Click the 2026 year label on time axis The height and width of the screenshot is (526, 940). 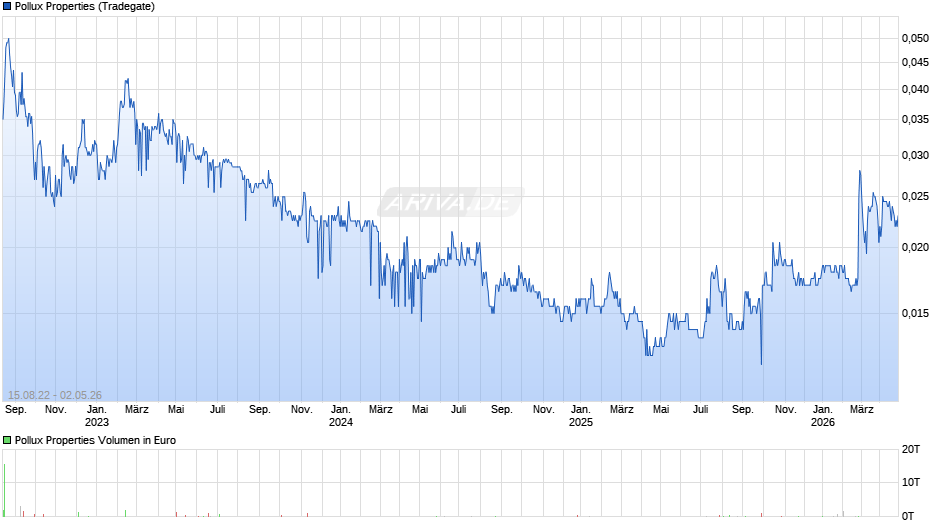[822, 422]
